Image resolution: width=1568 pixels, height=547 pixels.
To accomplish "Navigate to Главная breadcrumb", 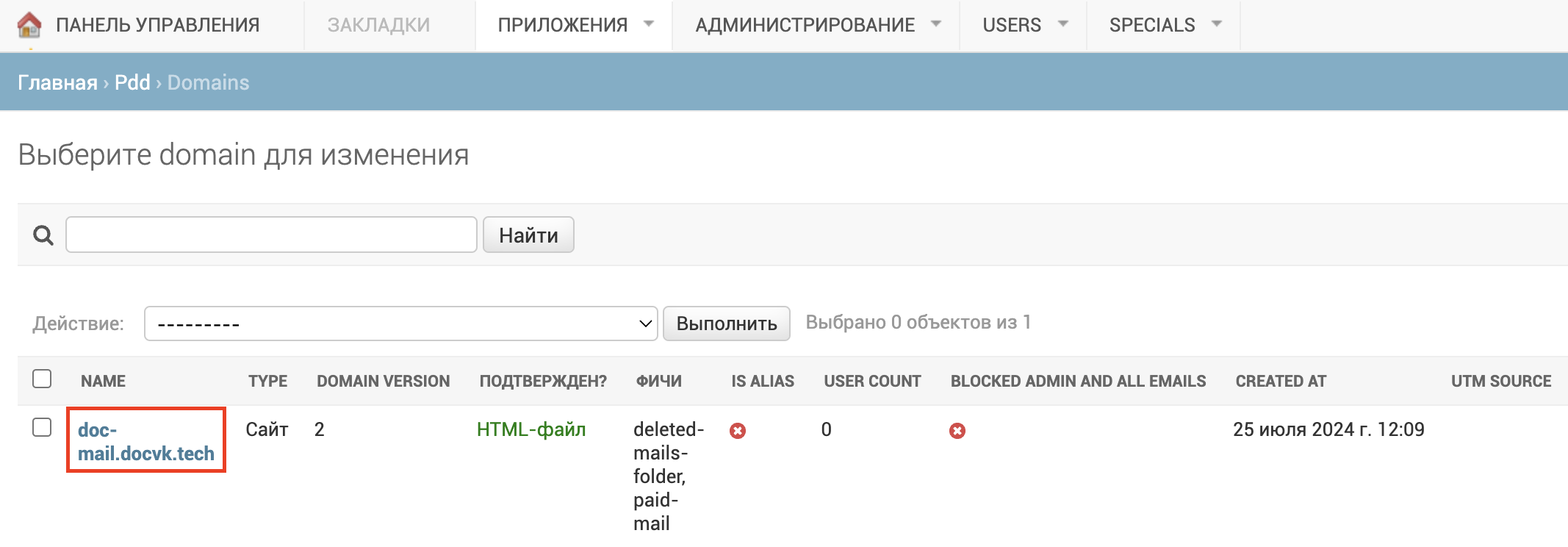I will click(x=57, y=82).
